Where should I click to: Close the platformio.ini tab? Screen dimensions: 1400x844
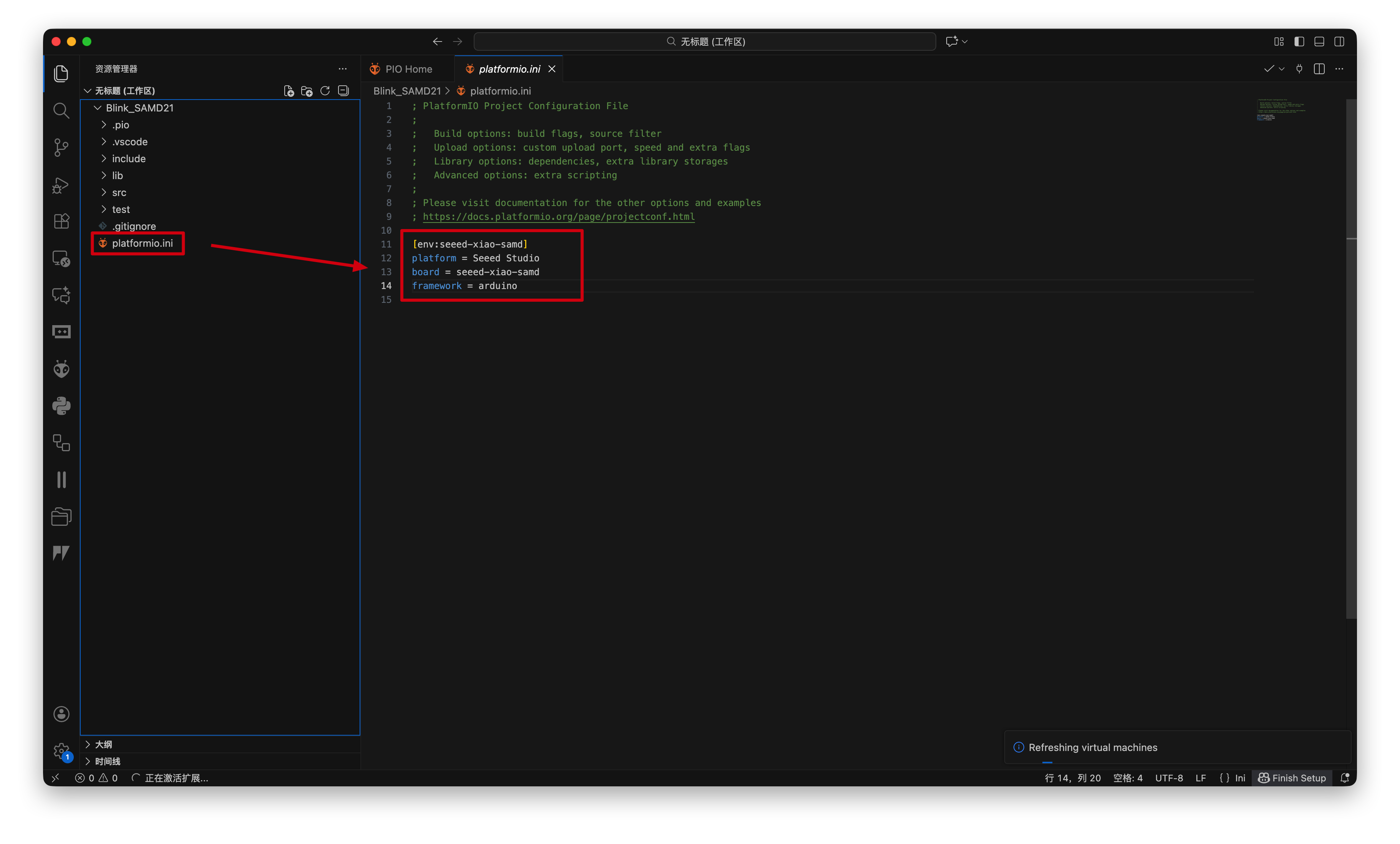(552, 69)
